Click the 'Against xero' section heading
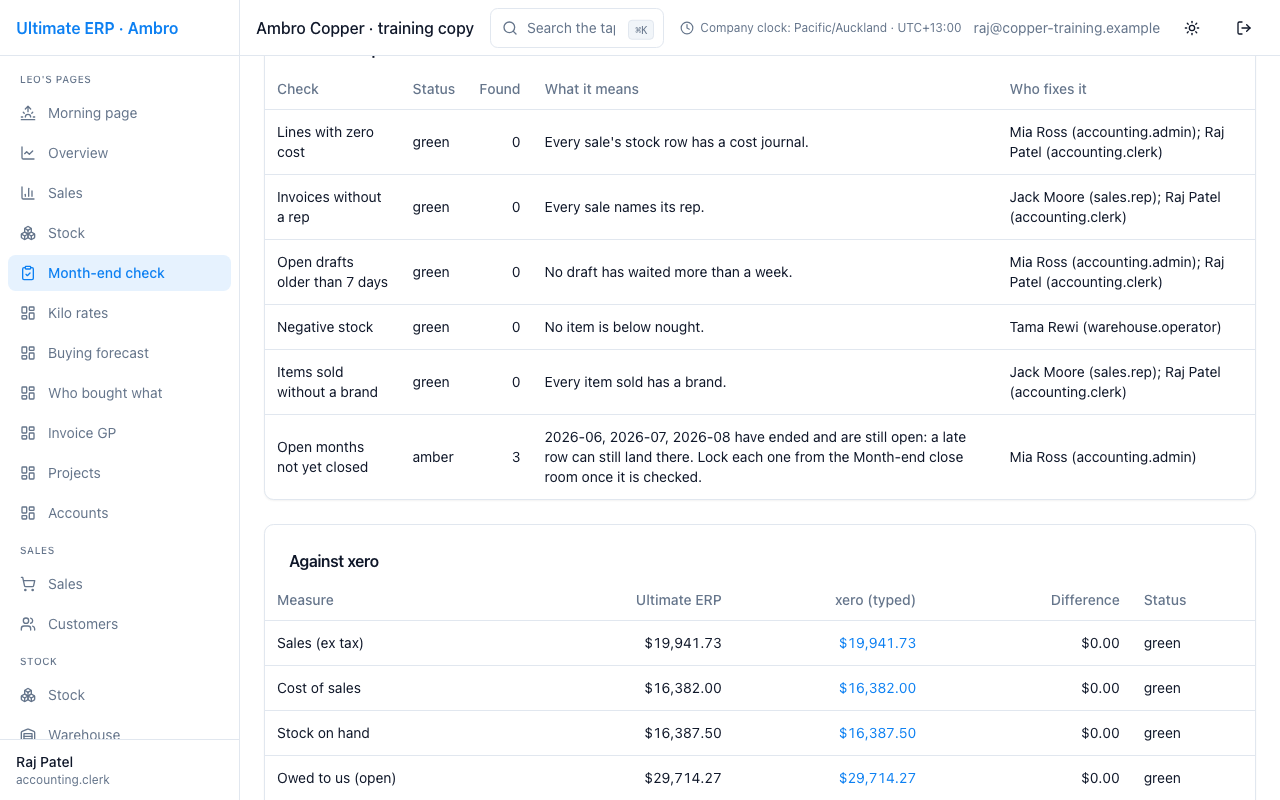This screenshot has height=800, width=1280. pos(334,561)
